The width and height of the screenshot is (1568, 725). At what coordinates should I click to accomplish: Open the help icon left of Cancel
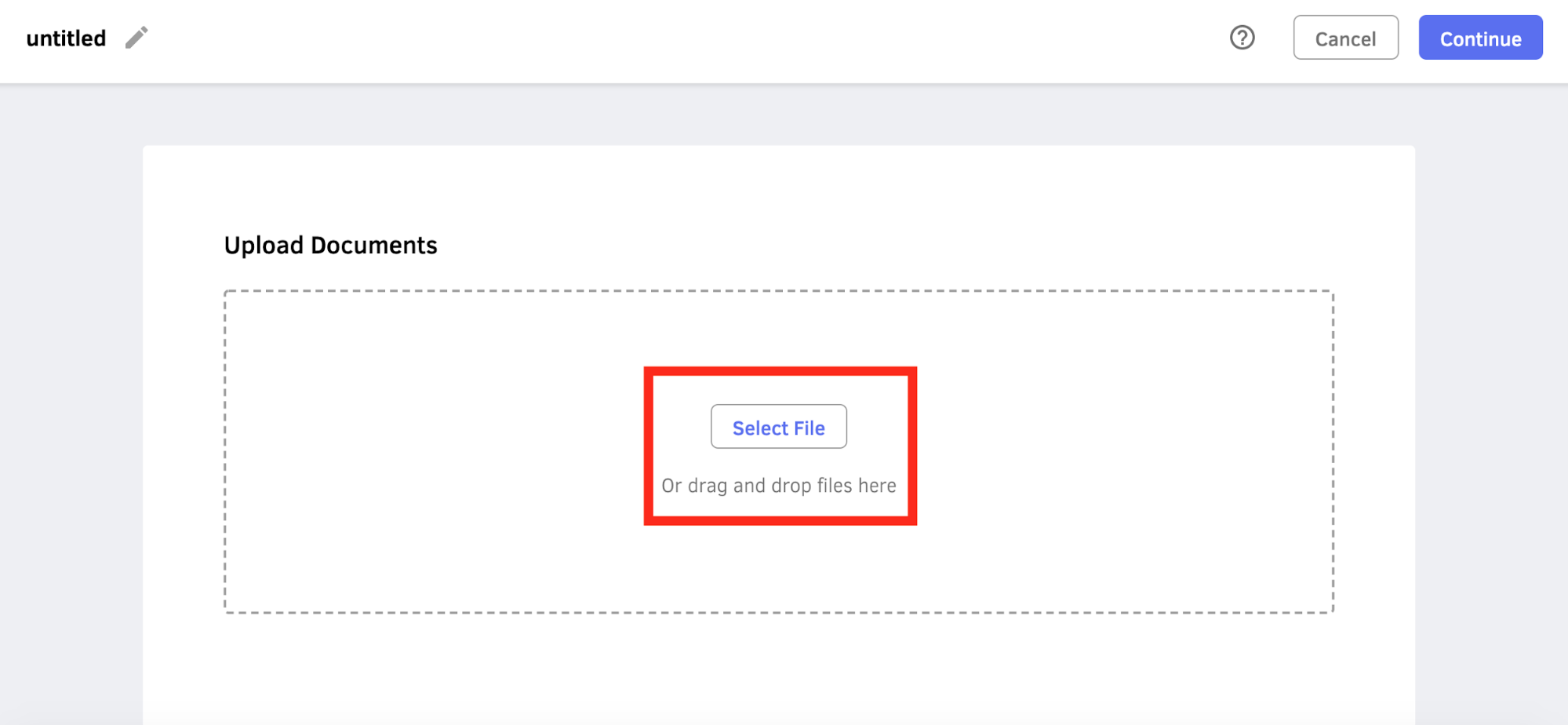point(1242,38)
